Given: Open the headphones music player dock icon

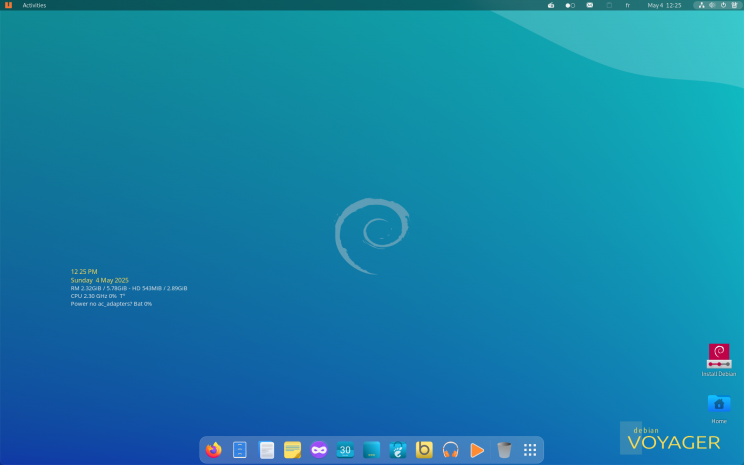Looking at the screenshot, I should tap(450, 449).
